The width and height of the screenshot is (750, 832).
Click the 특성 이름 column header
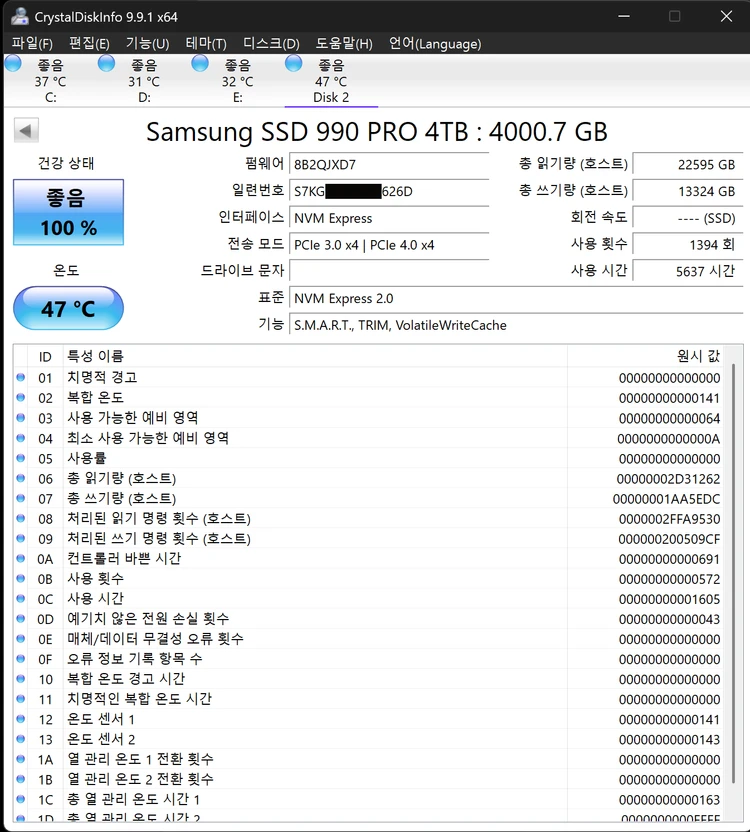click(x=315, y=357)
